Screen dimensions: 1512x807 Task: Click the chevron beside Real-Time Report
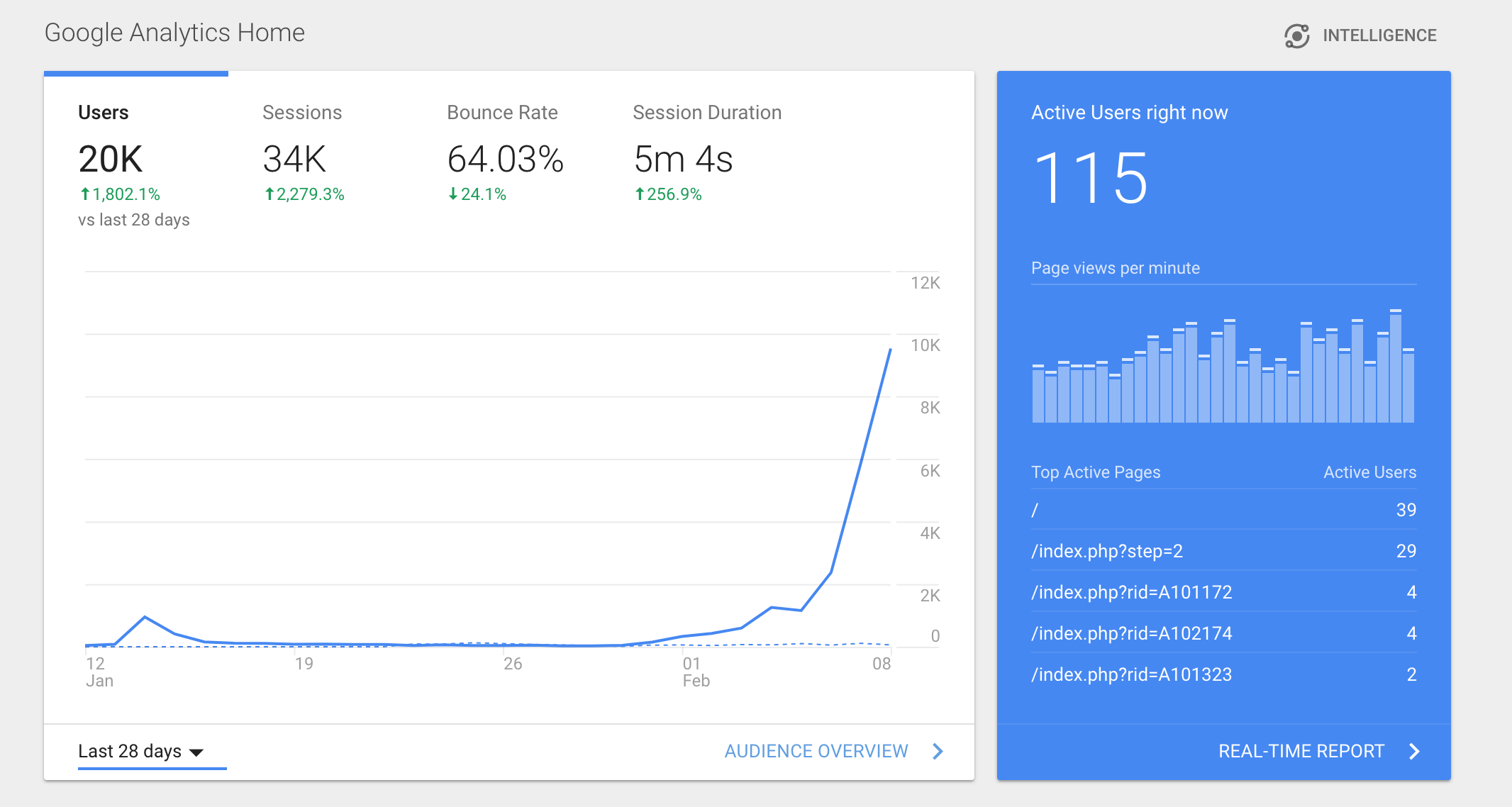coord(1414,751)
